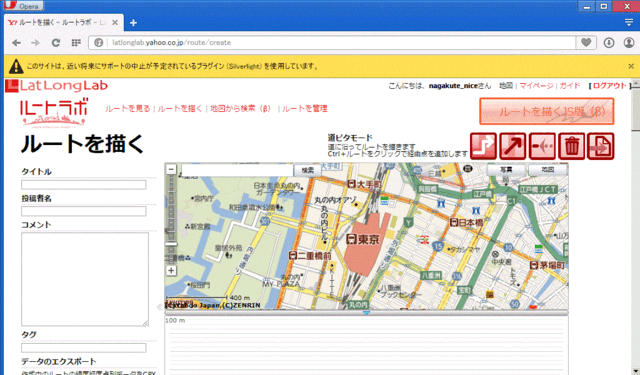Click the コメント text area
Image resolution: width=640 pixels, height=375 pixels.
pos(85,279)
